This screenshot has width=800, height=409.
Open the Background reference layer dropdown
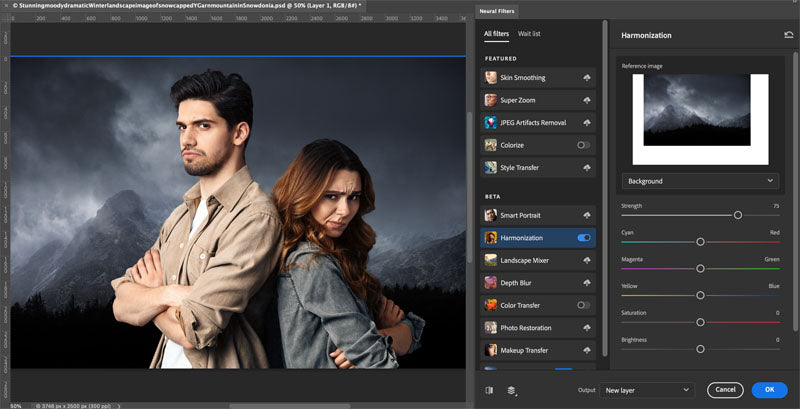pos(700,181)
